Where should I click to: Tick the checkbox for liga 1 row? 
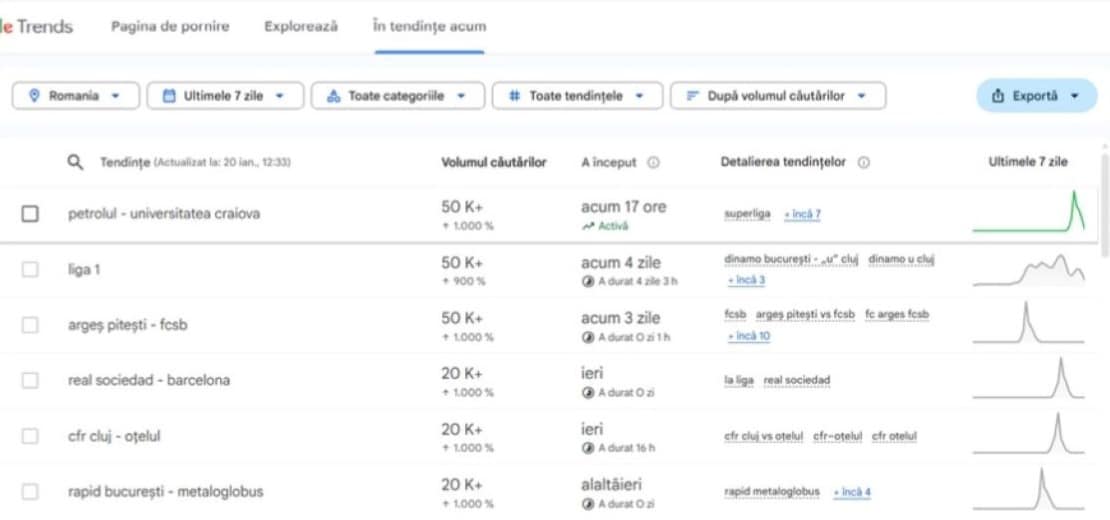[30, 269]
